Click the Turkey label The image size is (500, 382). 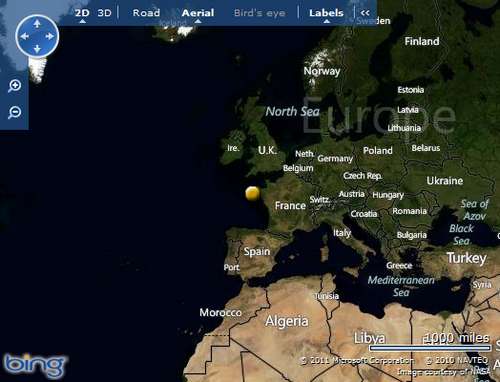coord(466,258)
